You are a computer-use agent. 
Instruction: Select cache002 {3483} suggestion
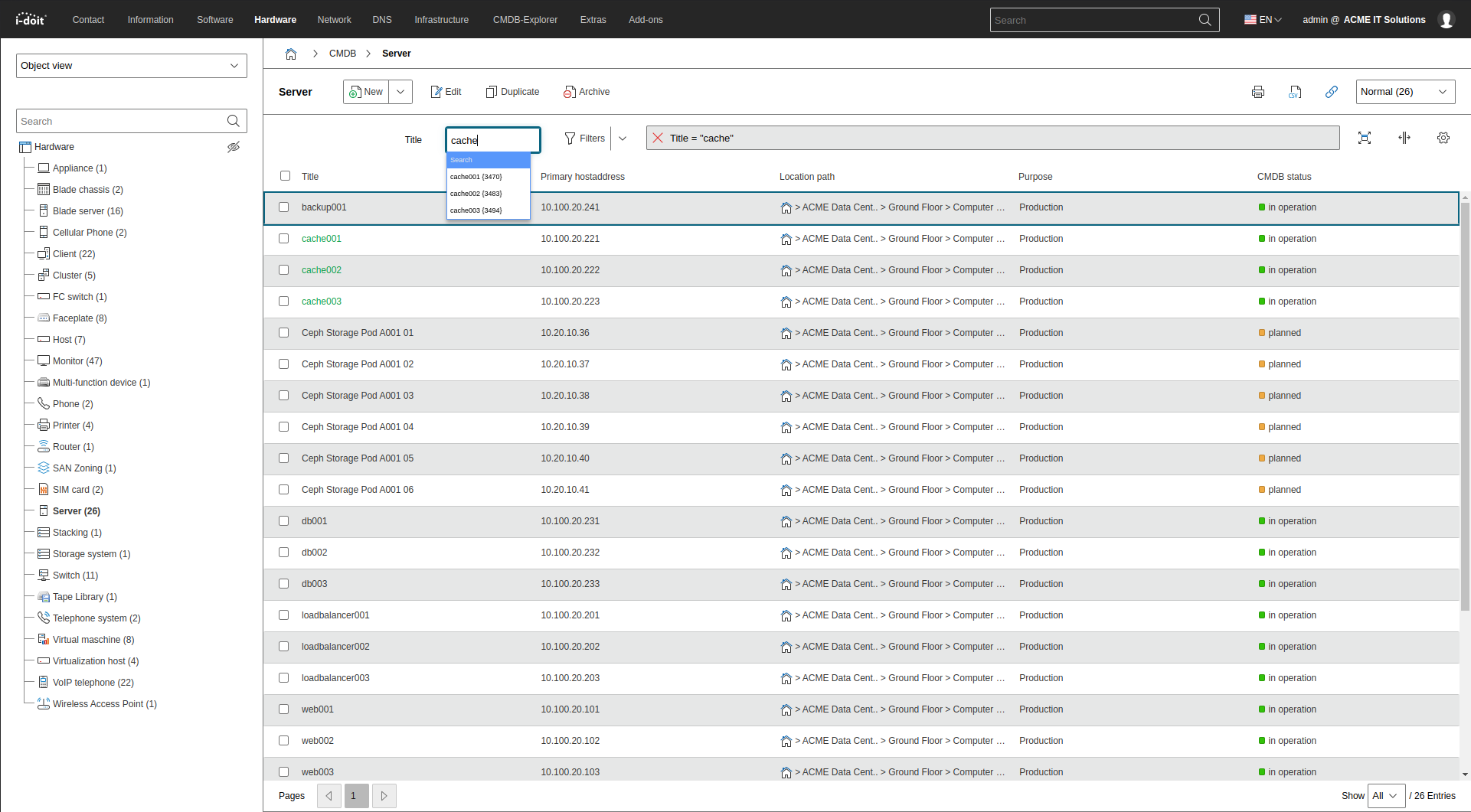click(x=489, y=194)
